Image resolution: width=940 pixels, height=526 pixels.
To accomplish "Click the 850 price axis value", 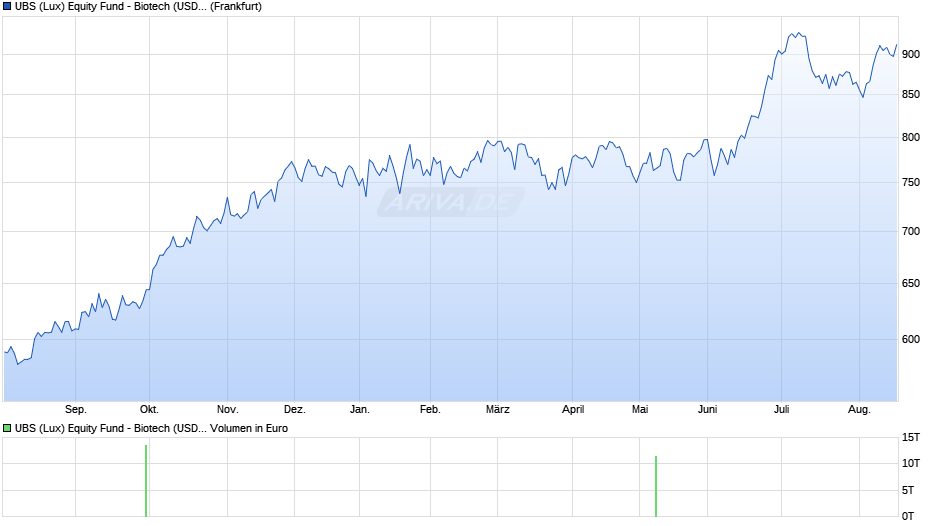I will point(911,95).
